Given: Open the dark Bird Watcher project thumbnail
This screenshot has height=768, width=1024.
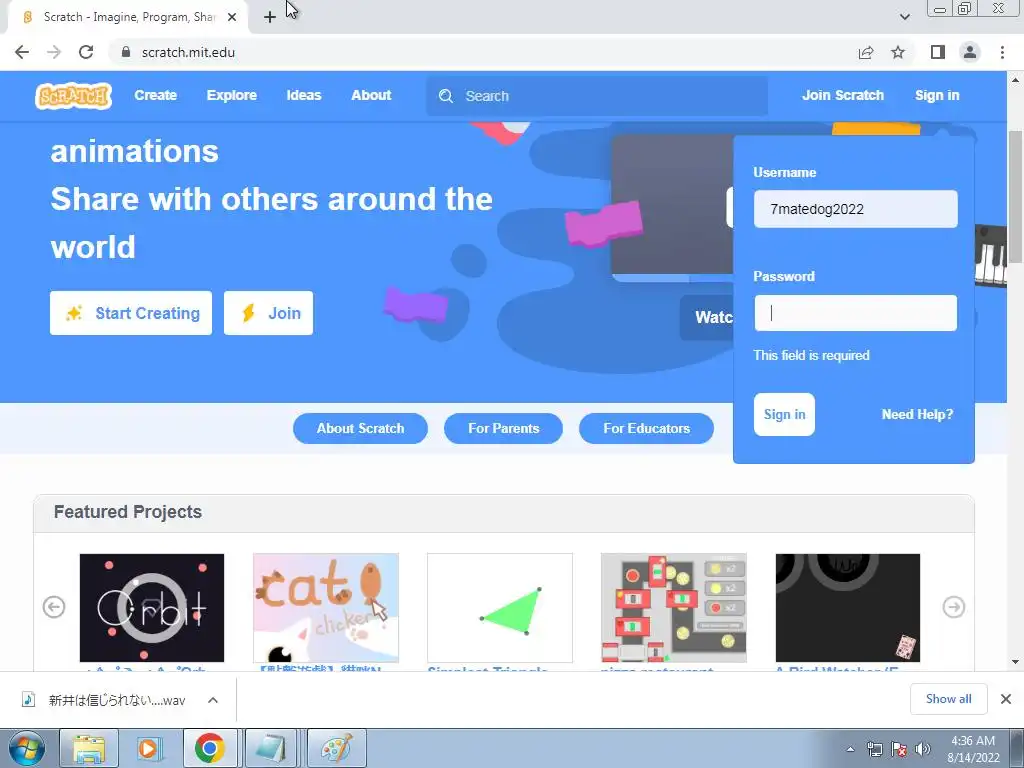Looking at the screenshot, I should [848, 607].
